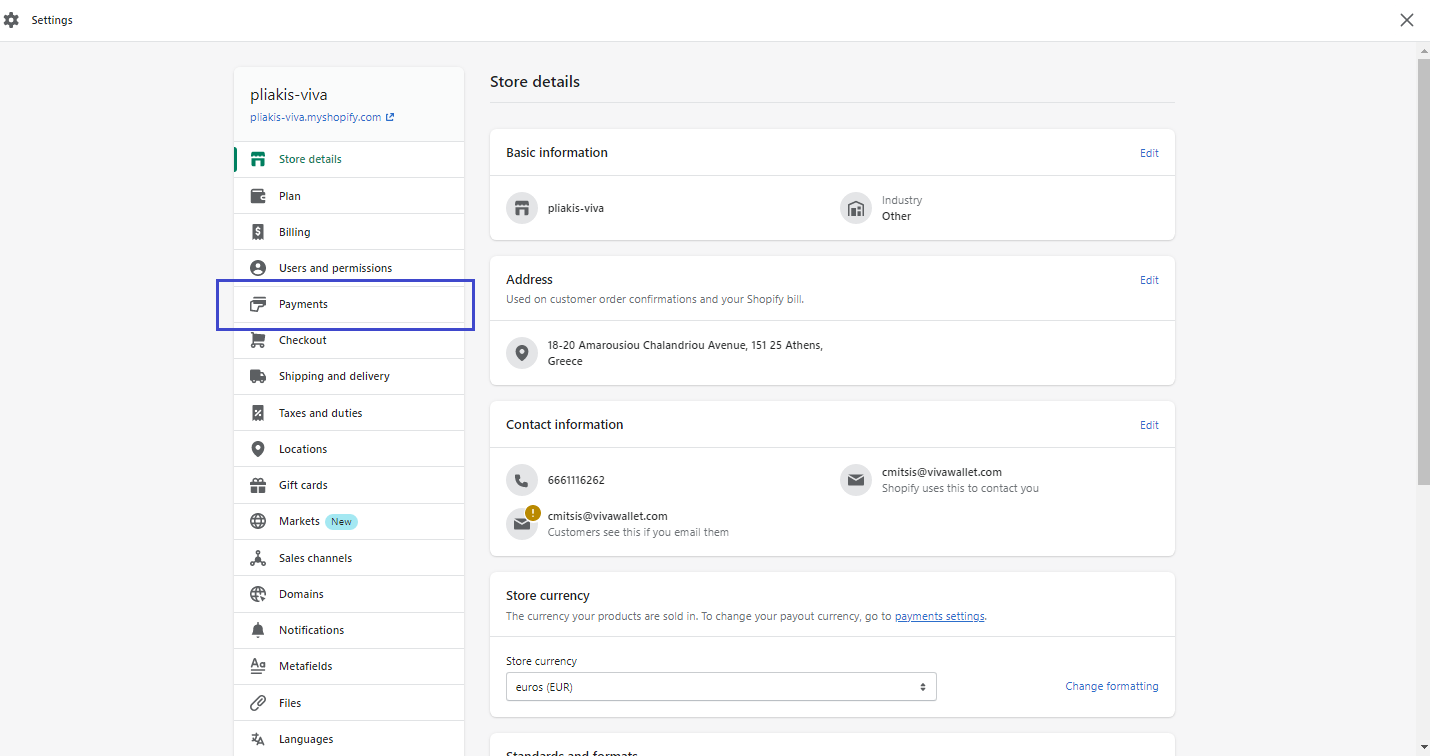
Task: Close the Settings page with X
Action: [x=1407, y=20]
